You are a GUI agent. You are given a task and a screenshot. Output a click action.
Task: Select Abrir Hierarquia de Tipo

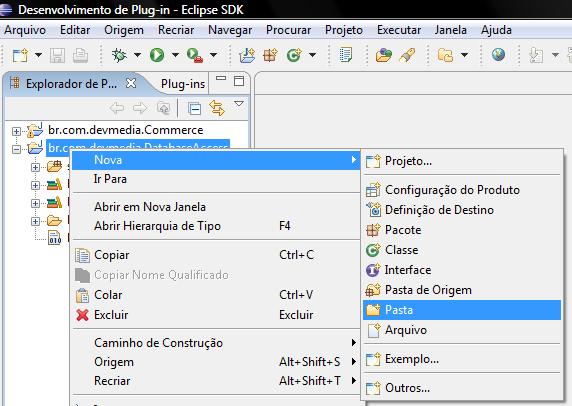pyautogui.click(x=216, y=226)
